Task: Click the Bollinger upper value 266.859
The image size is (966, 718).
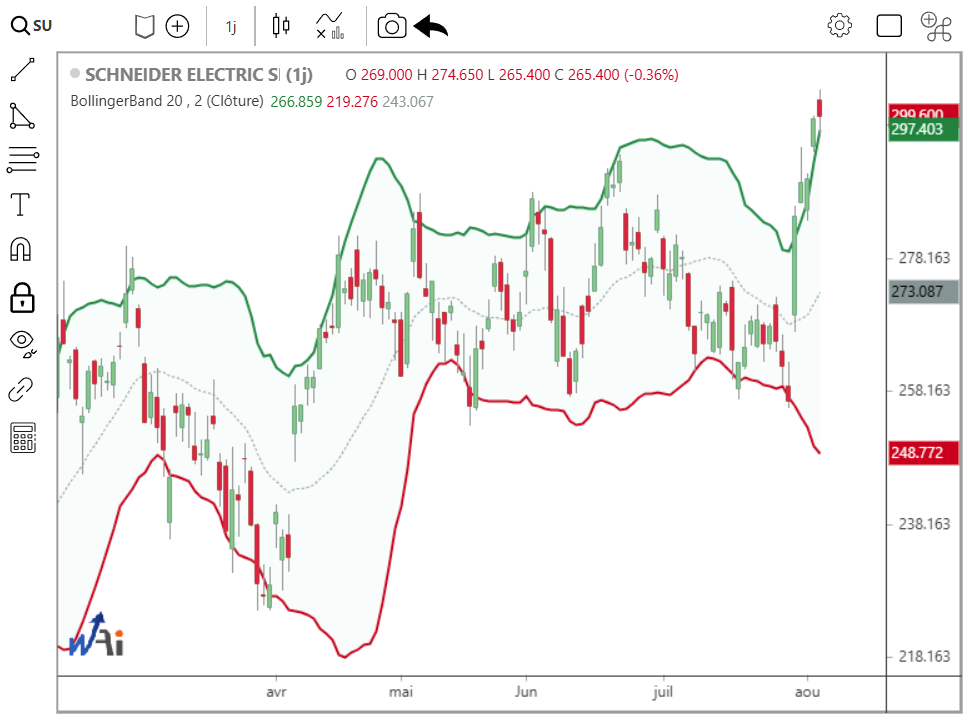Action: pos(296,102)
